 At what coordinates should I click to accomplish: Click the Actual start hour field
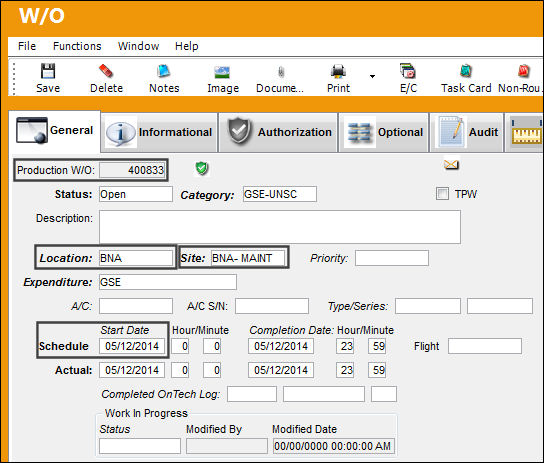[x=180, y=370]
